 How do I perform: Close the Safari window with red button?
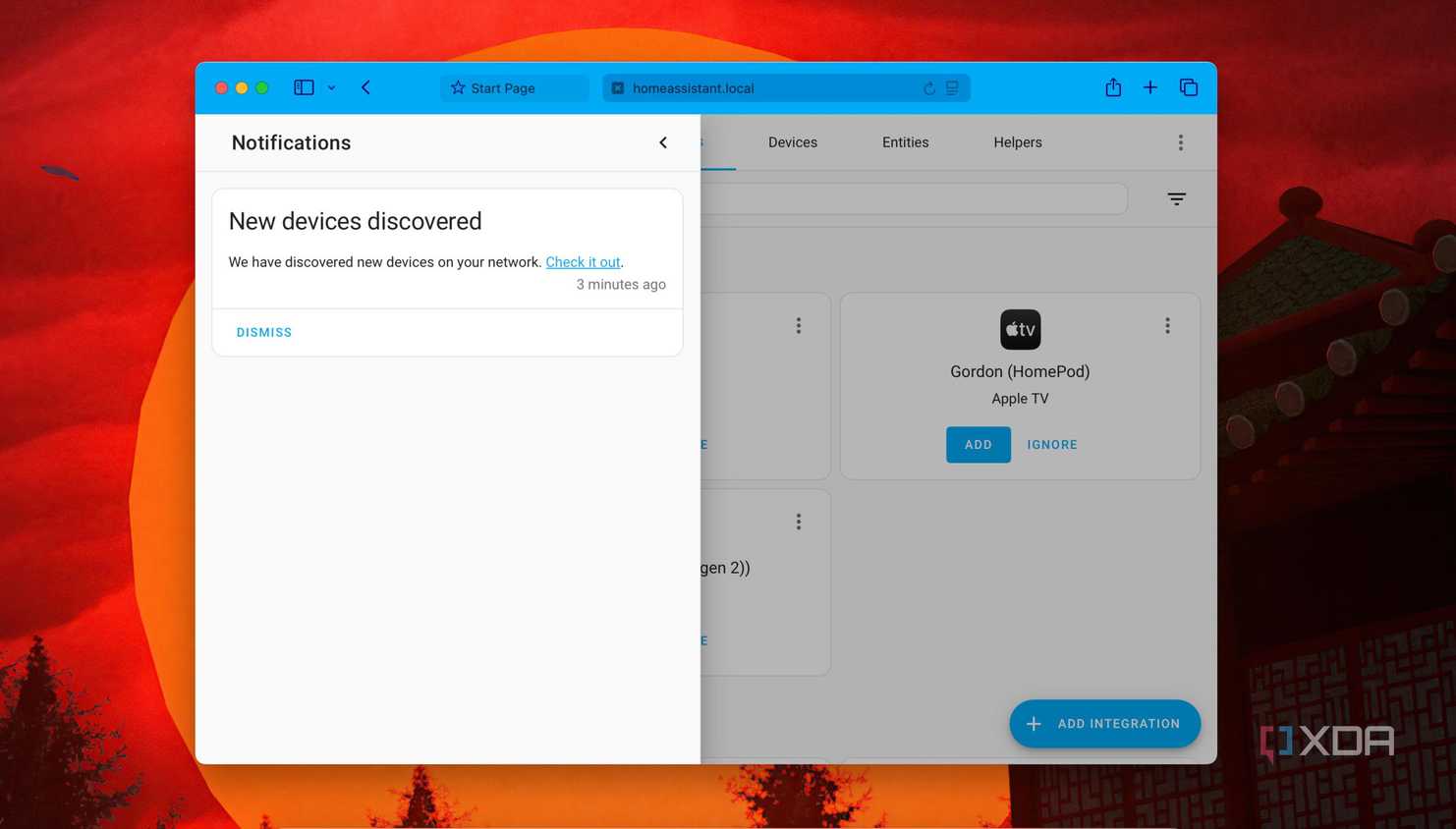[x=222, y=88]
